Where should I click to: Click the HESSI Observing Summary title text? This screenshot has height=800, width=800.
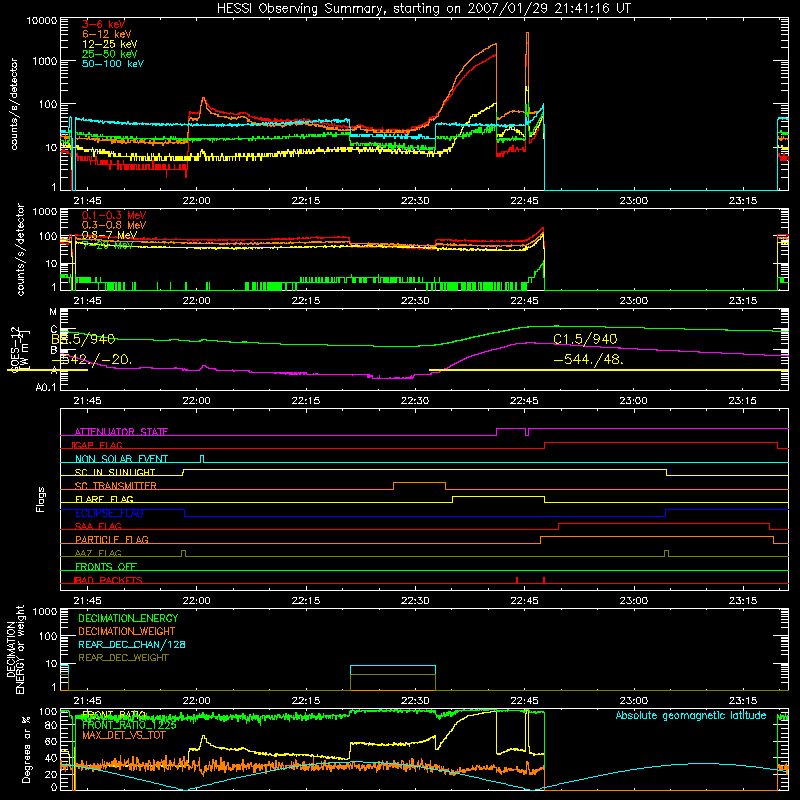423,9
